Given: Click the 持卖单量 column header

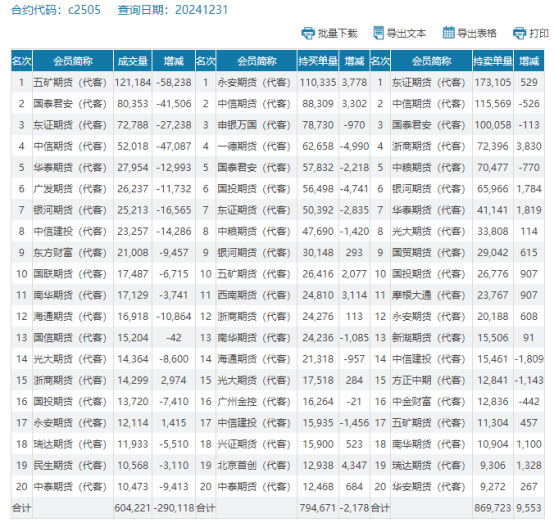Looking at the screenshot, I should [x=493, y=61].
